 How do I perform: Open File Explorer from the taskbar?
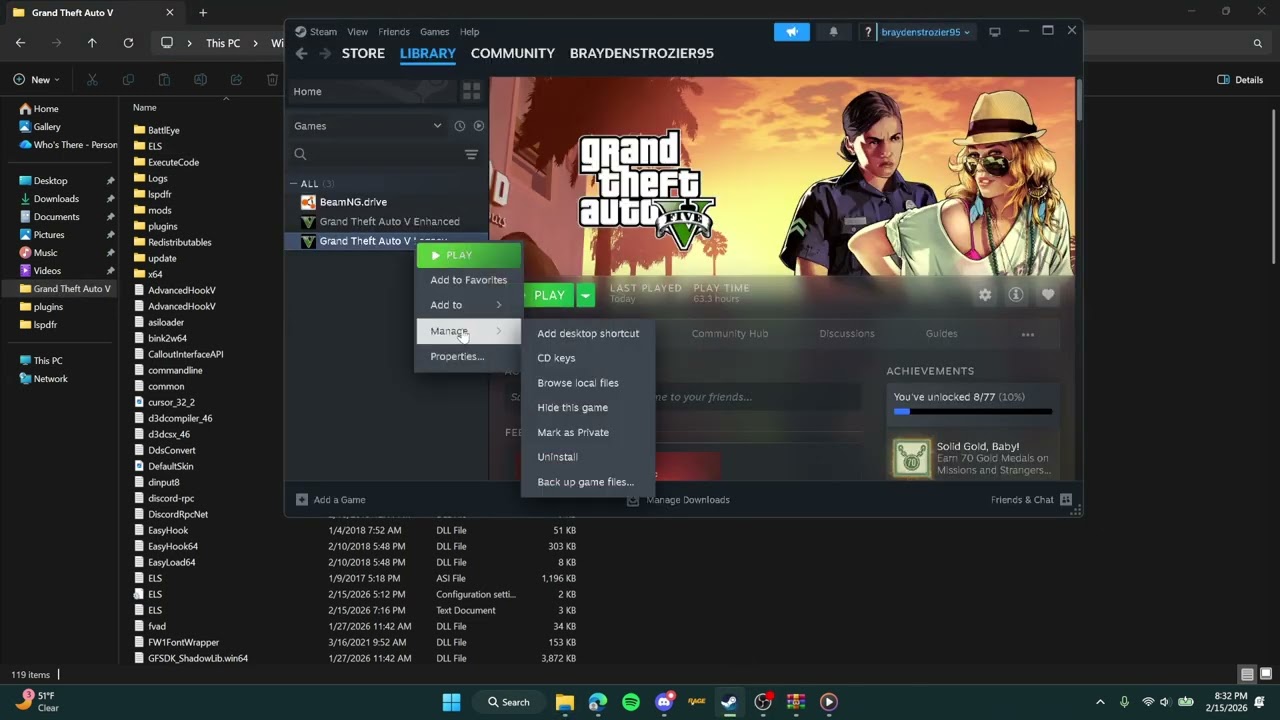point(565,702)
